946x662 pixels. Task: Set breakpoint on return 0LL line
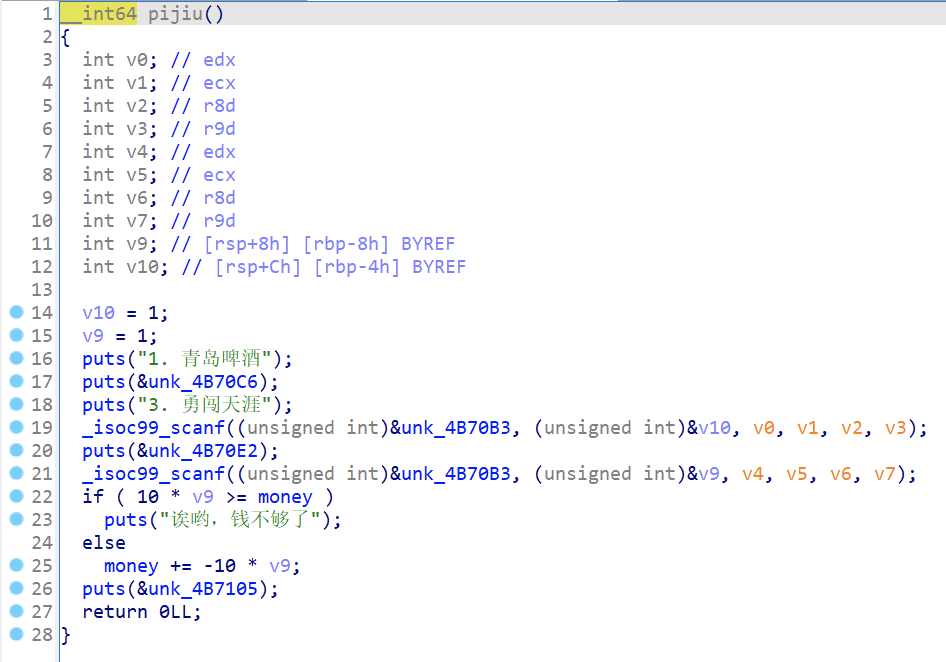tap(16, 612)
